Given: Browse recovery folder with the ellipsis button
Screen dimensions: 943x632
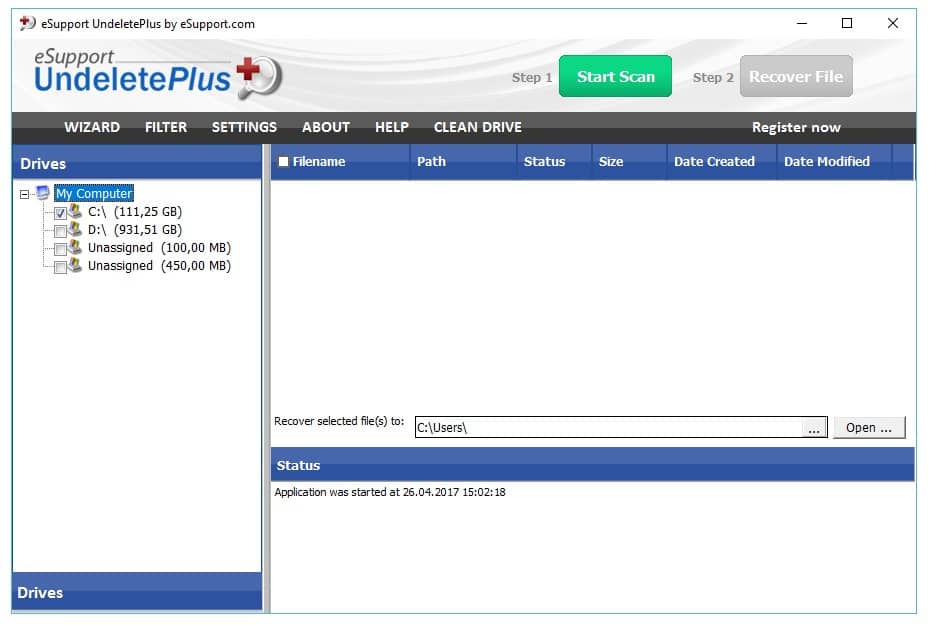Looking at the screenshot, I should pos(814,428).
